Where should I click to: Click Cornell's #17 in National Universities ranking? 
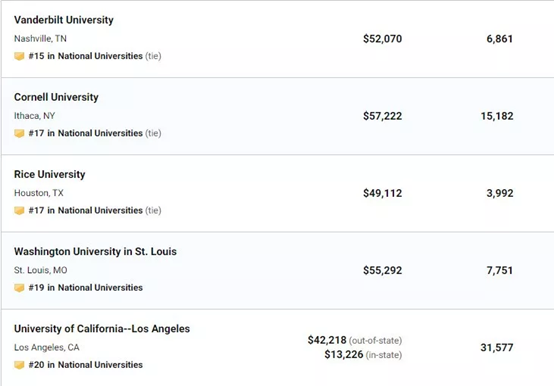click(86, 133)
